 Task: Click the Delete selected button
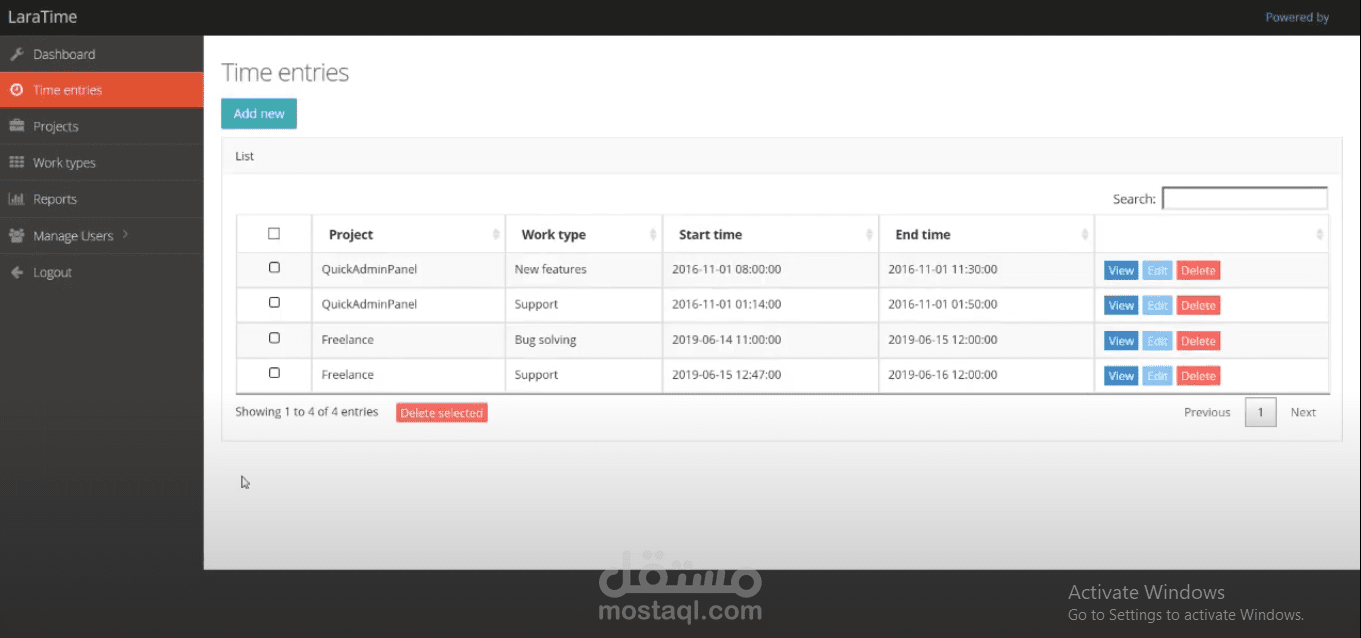click(441, 413)
